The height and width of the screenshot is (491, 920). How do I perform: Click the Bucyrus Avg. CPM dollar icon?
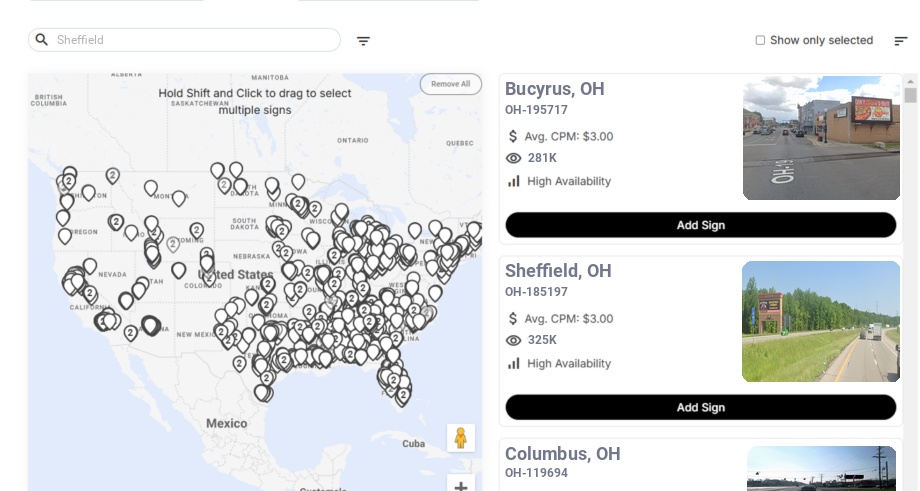point(513,136)
